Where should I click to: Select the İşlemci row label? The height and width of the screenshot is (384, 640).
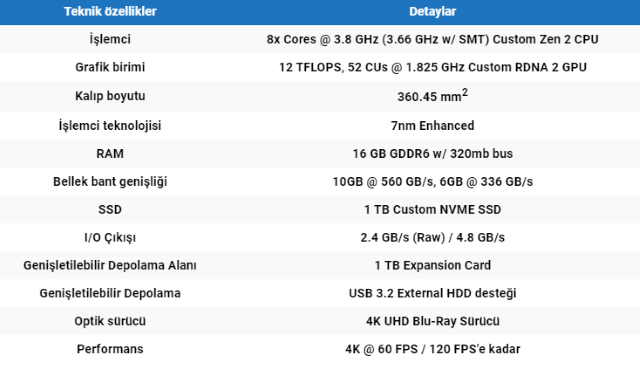tap(110, 40)
